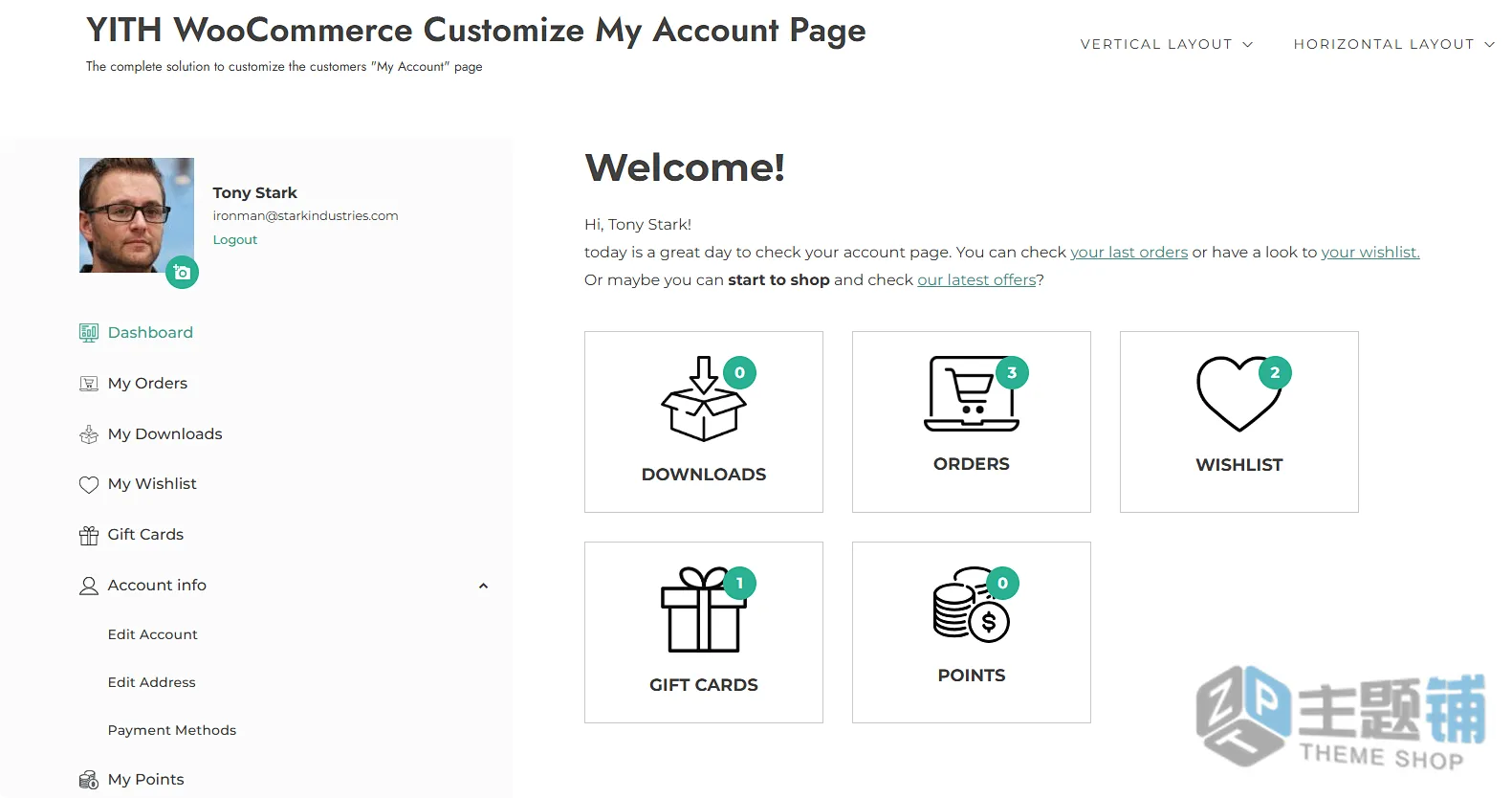Click the large heart icon in Wishlist card

pos(1238,394)
